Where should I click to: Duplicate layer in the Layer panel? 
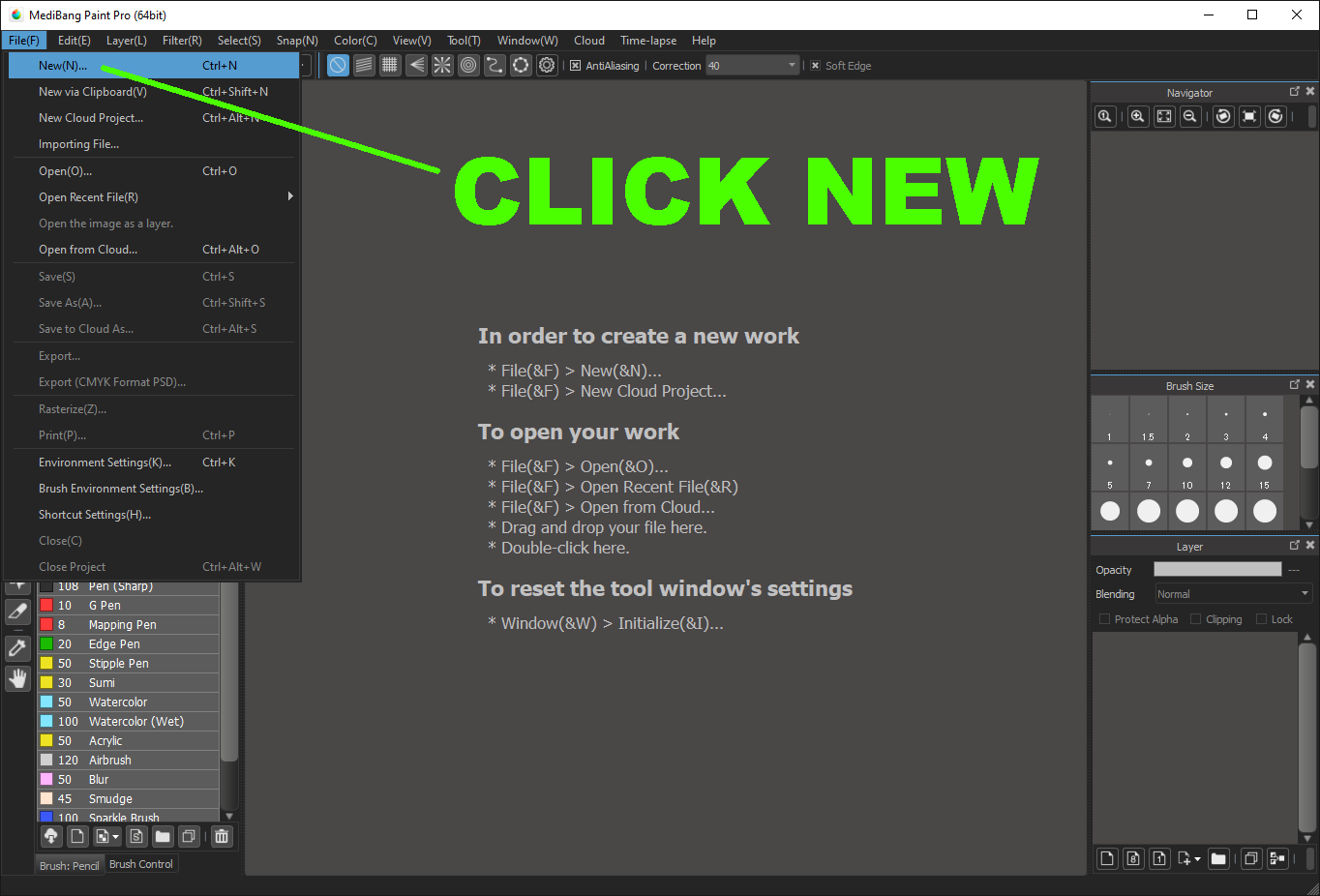1251,857
